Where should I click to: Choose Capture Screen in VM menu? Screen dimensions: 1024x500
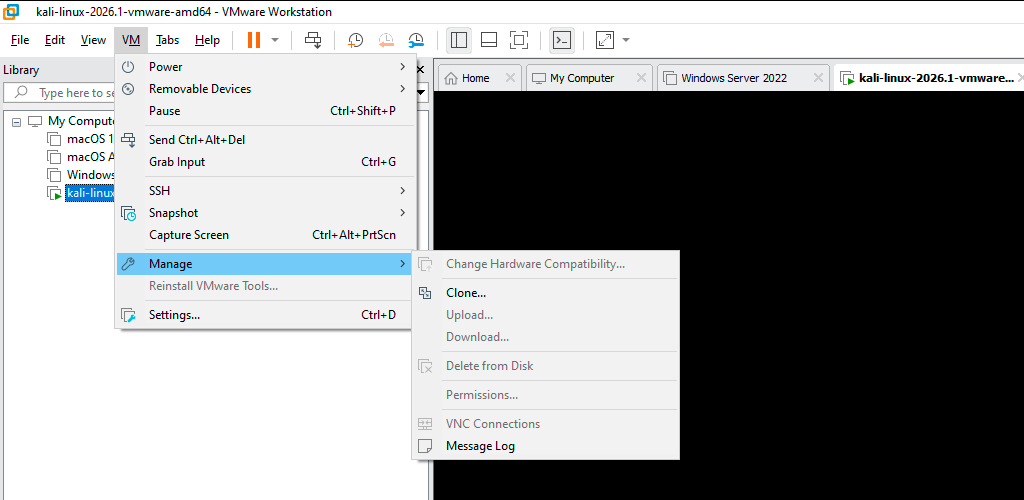click(189, 235)
